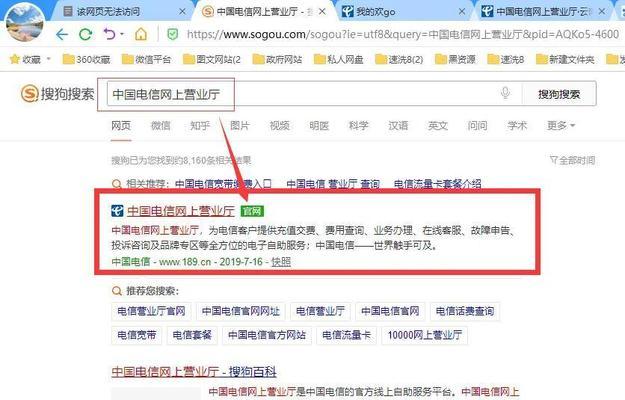Image resolution: width=625 pixels, height=400 pixels.
Task: Select the 学术 search category
Action: click(517, 126)
